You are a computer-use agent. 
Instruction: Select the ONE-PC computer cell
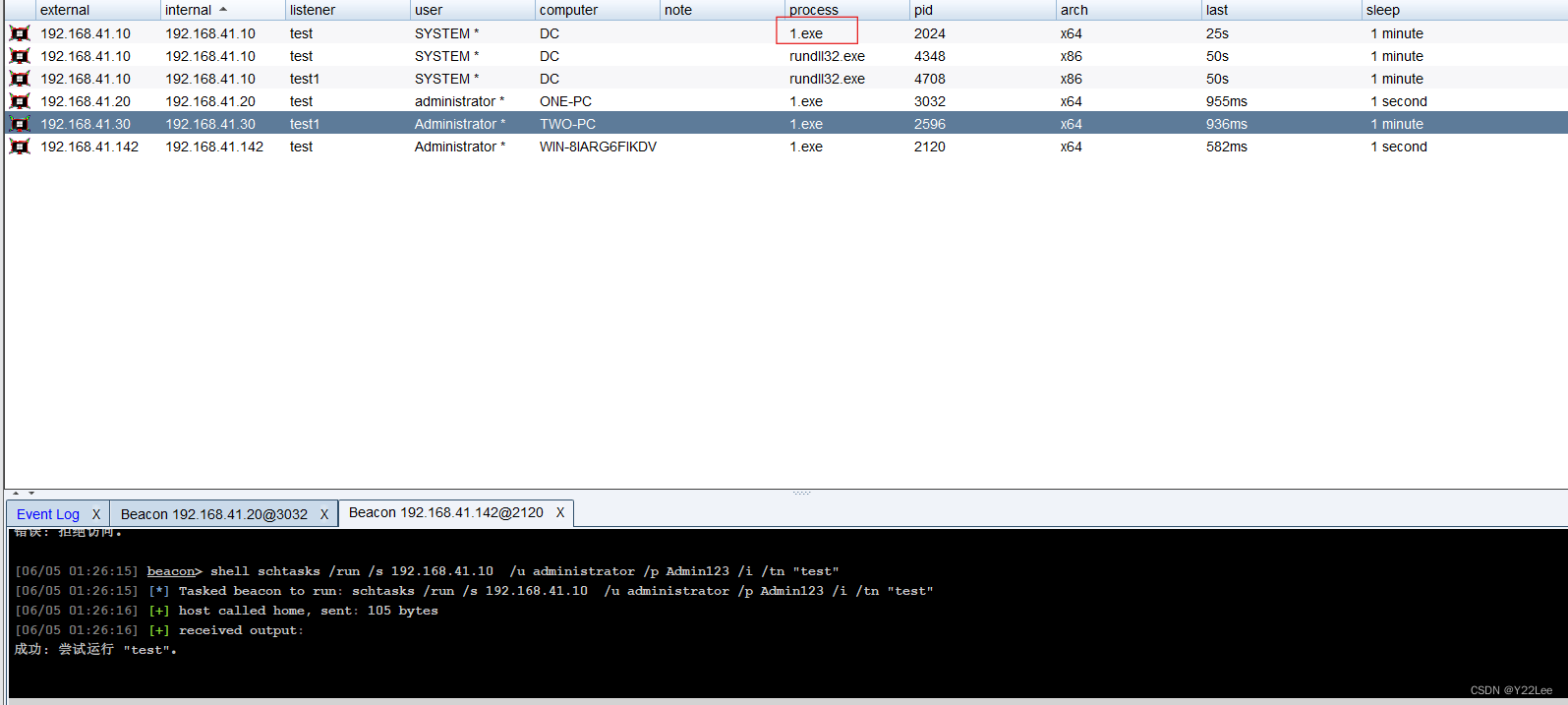pyautogui.click(x=565, y=101)
